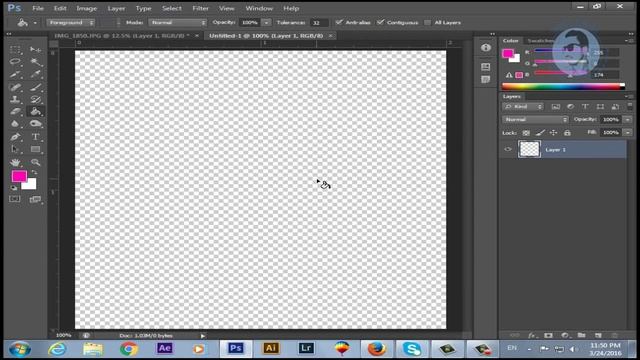Swap foreground and background colors
The image size is (640, 360).
pos(34,173)
